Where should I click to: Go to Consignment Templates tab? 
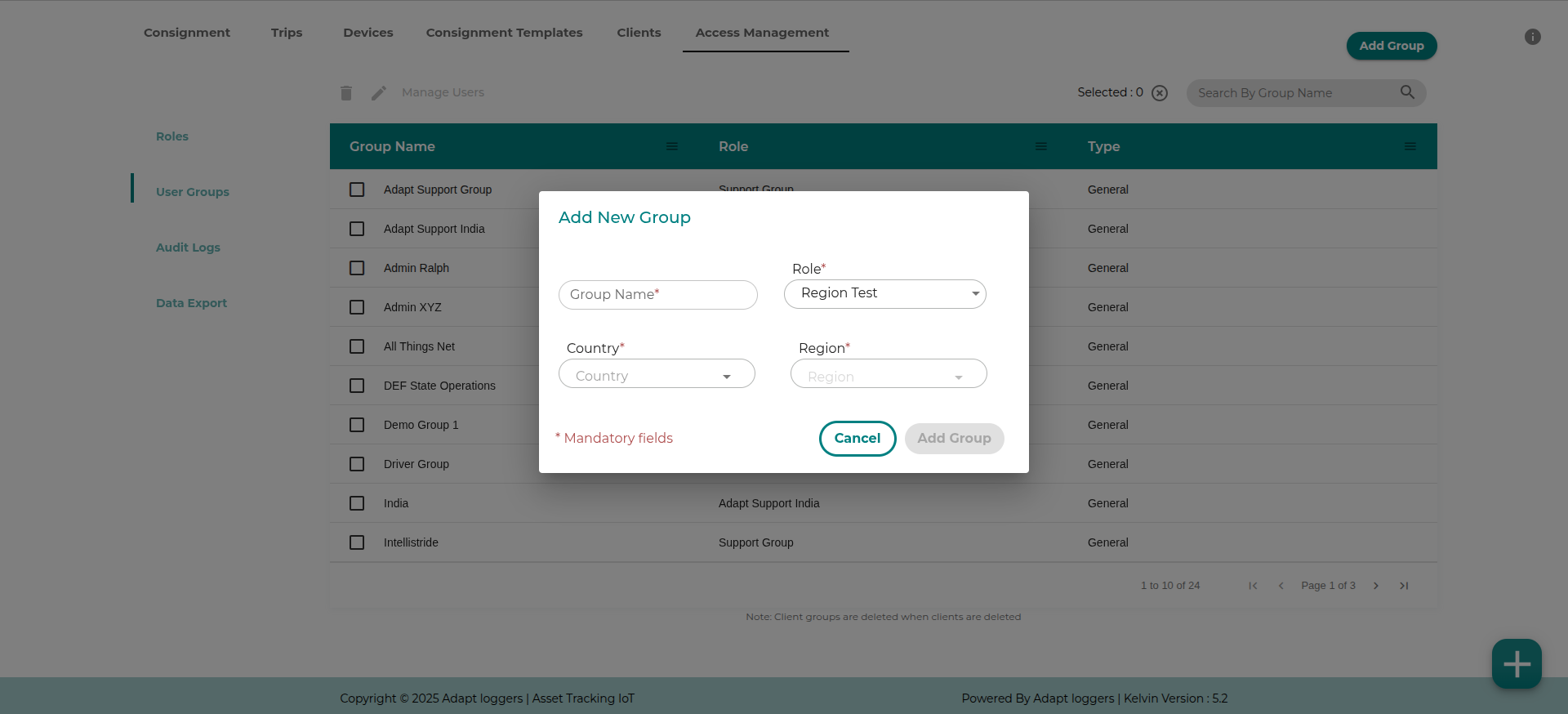point(504,33)
